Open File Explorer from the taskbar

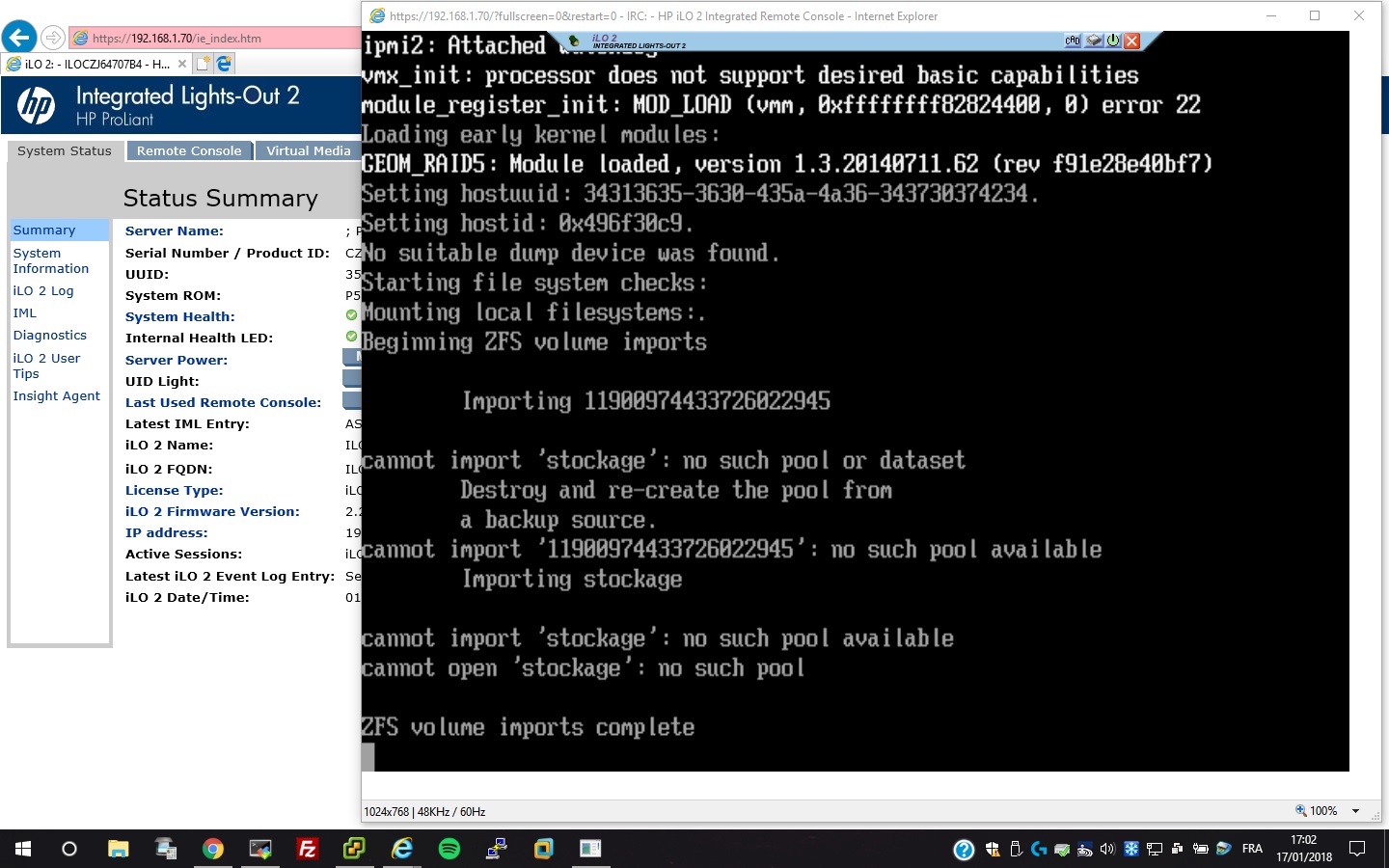(118, 849)
